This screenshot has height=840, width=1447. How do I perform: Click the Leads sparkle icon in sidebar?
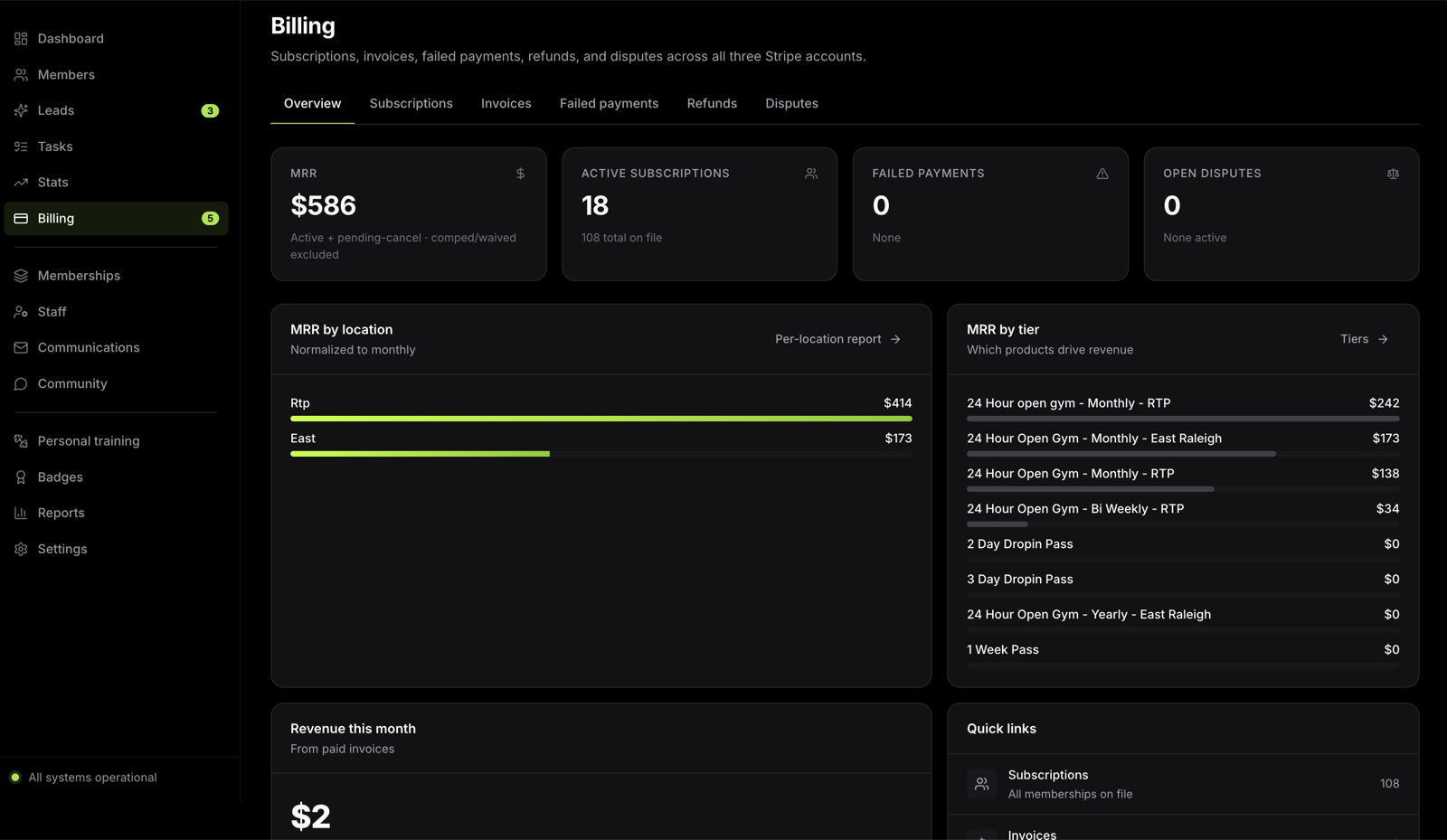(21, 110)
